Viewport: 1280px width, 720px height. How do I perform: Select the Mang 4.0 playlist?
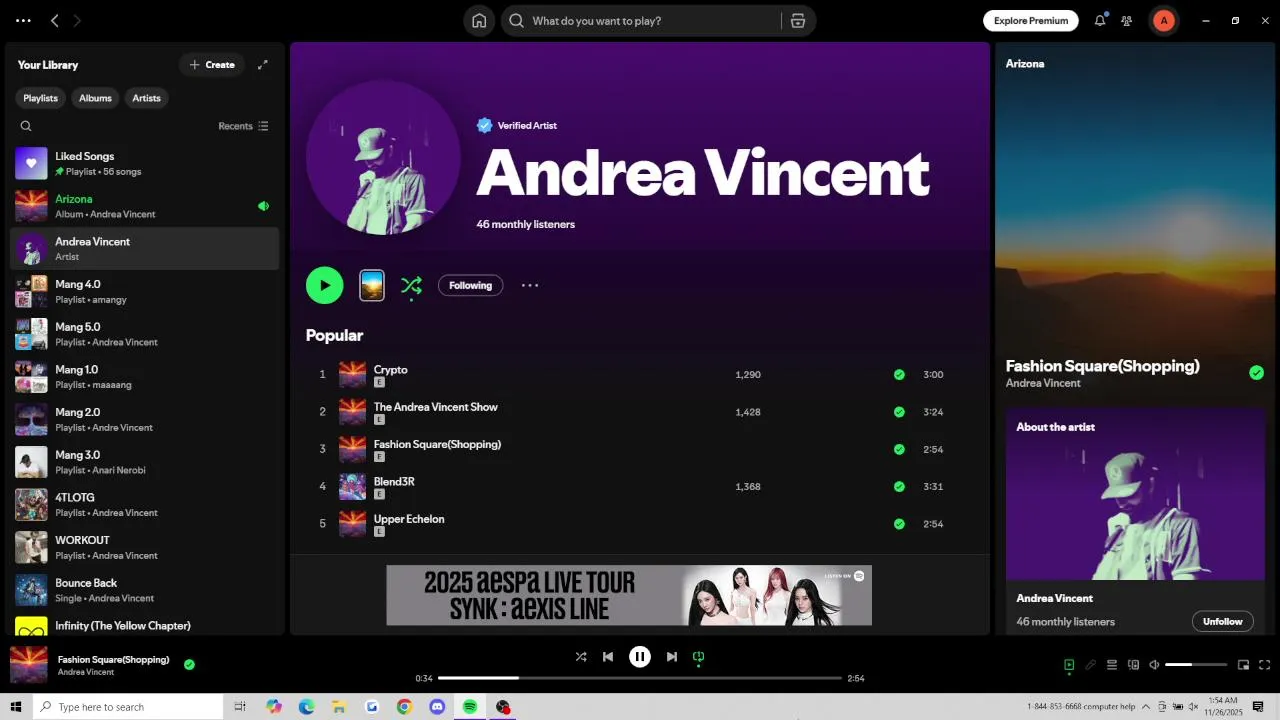144,291
